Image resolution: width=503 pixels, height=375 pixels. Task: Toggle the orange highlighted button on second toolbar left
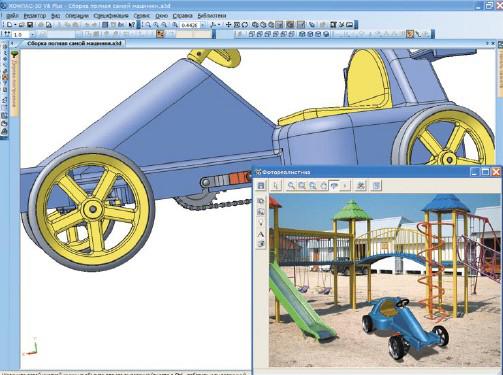160,34
